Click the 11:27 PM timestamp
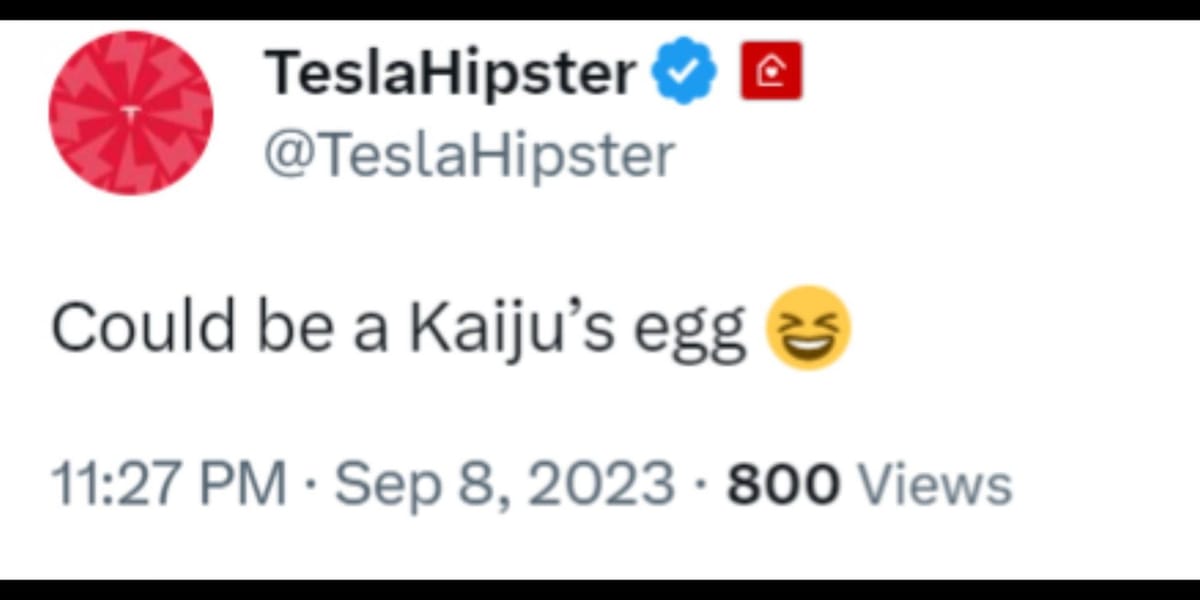Viewport: 1200px width, 600px height. (169, 485)
